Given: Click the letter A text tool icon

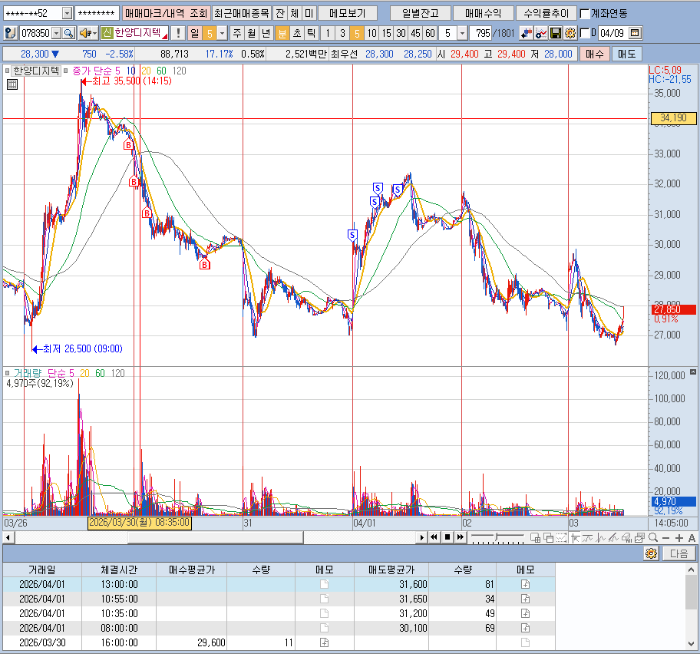Looking at the screenshot, I should pos(692,538).
